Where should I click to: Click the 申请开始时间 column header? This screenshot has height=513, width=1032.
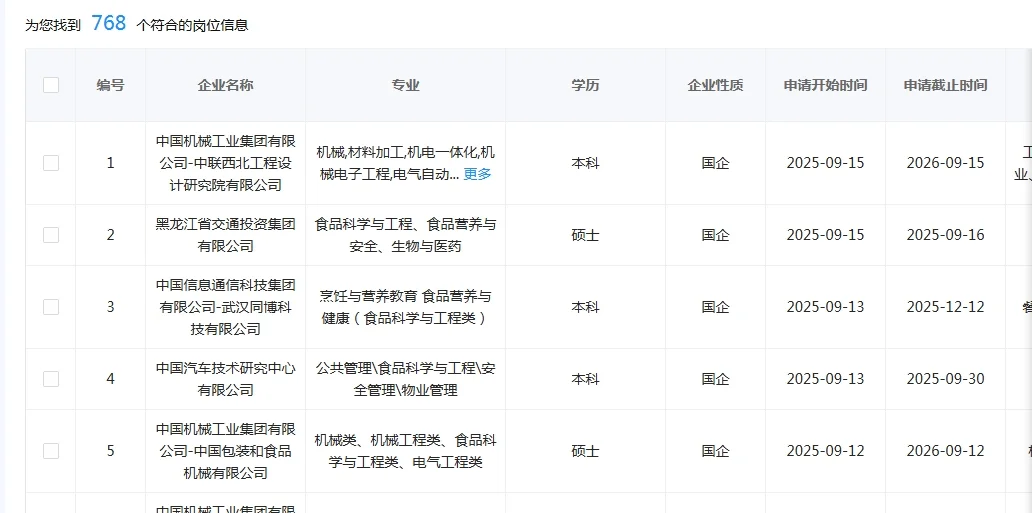click(x=825, y=85)
